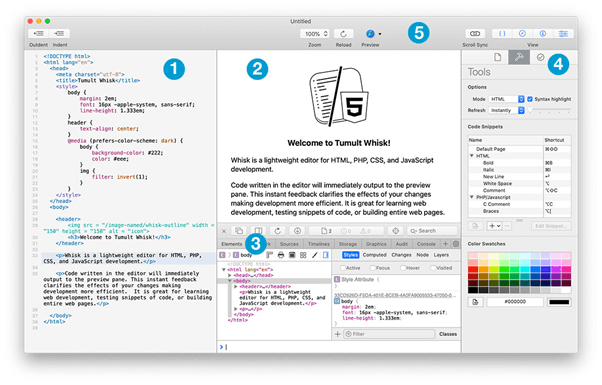The width and height of the screenshot is (602, 385).
Task: Click the inspector dock side icon
Action: [x=258, y=231]
